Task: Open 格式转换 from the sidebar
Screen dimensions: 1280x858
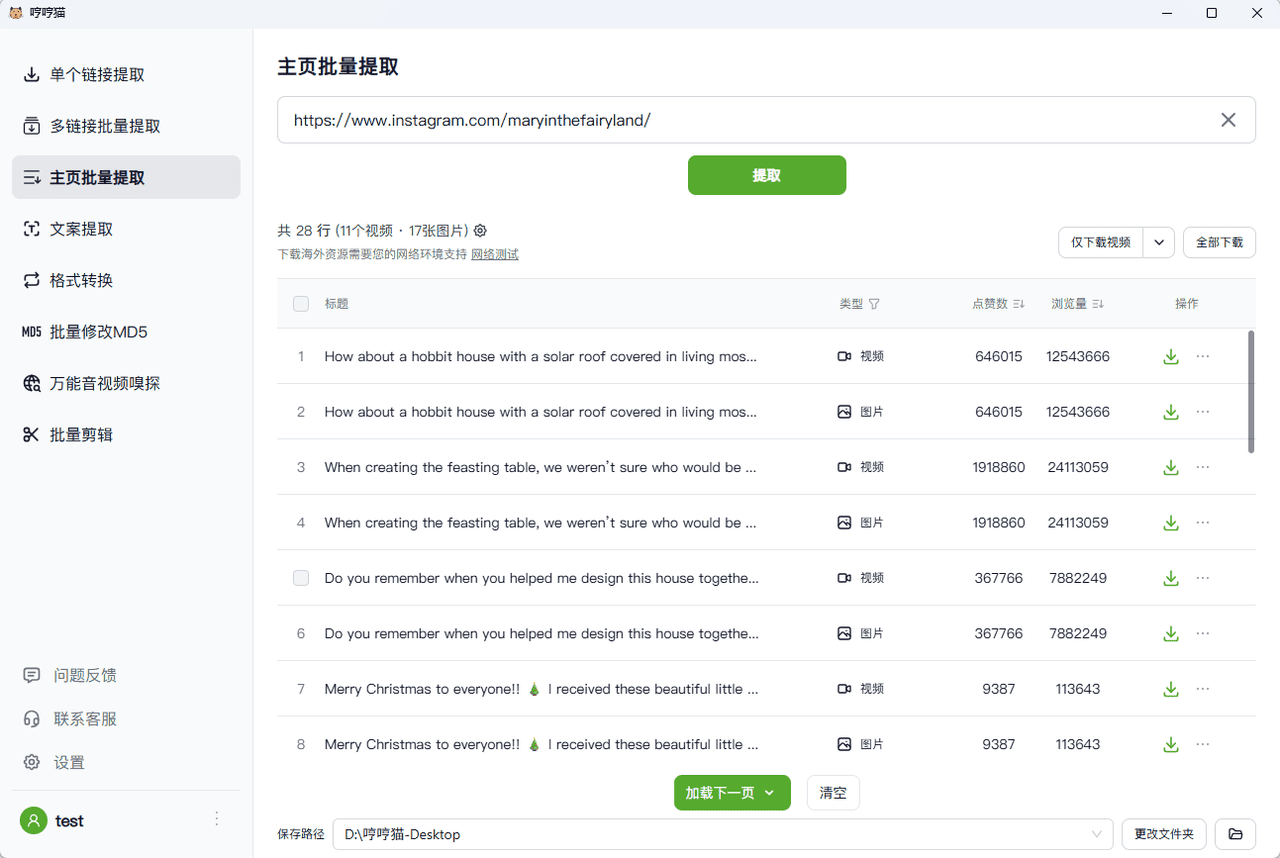Action: click(x=82, y=281)
